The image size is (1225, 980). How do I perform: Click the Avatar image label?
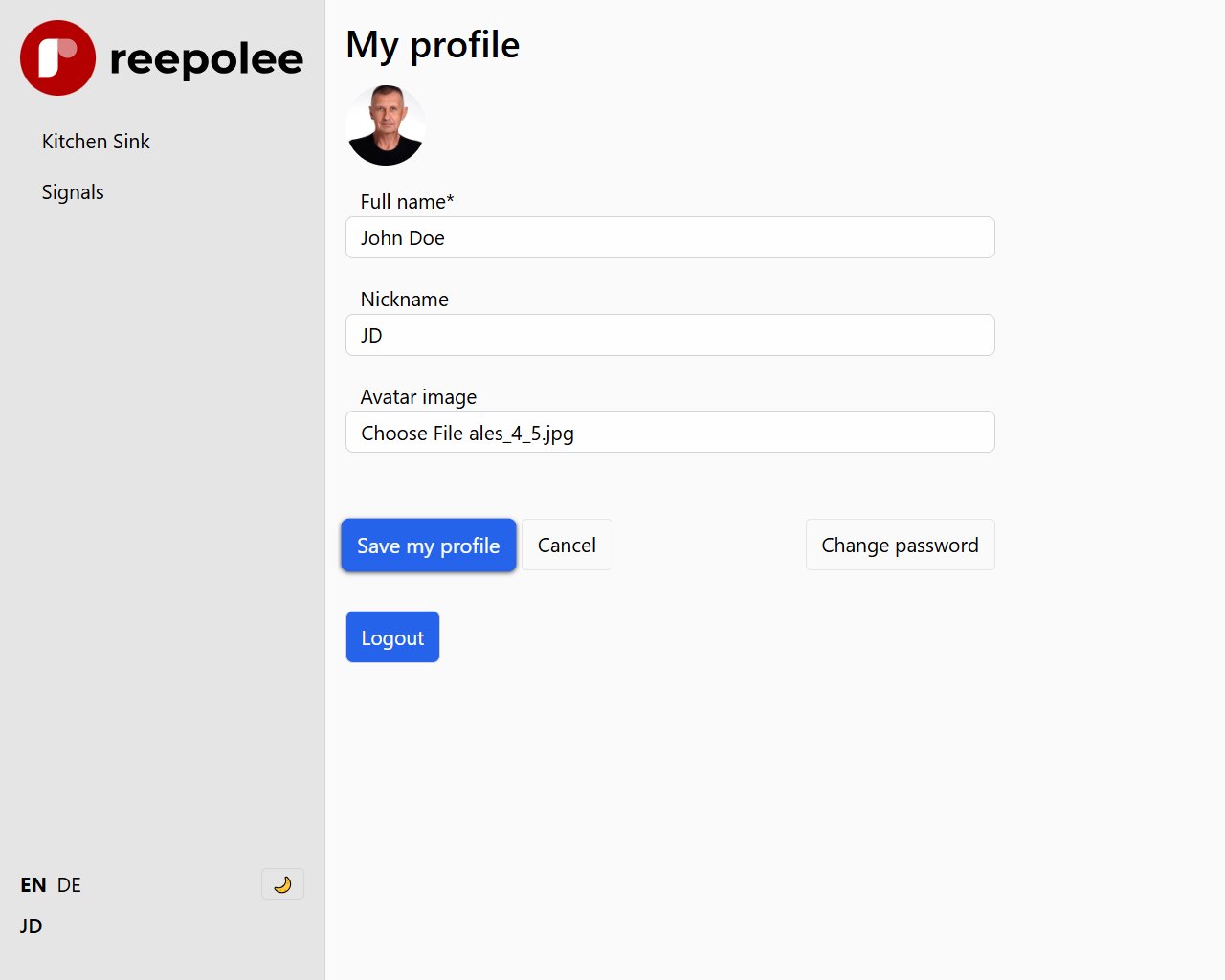coord(418,397)
